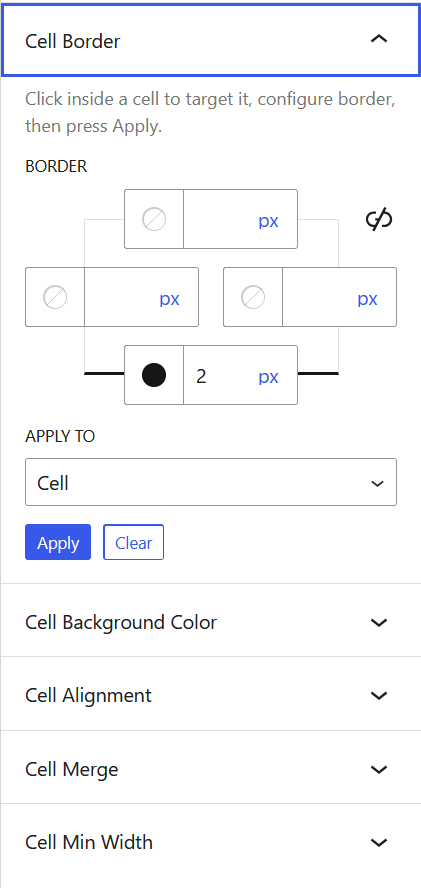Click the unlink sides icon
This screenshot has height=888, width=421.
pos(379,219)
